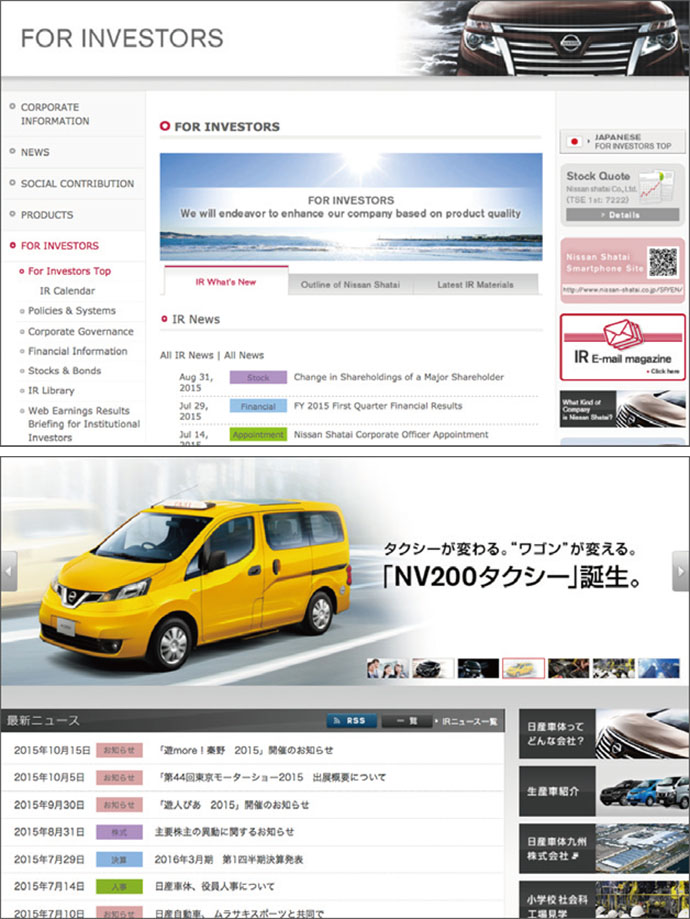Screen dimensions: 690x919
Task: Open the 2015年9月30日 news item
Action: [x=234, y=805]
